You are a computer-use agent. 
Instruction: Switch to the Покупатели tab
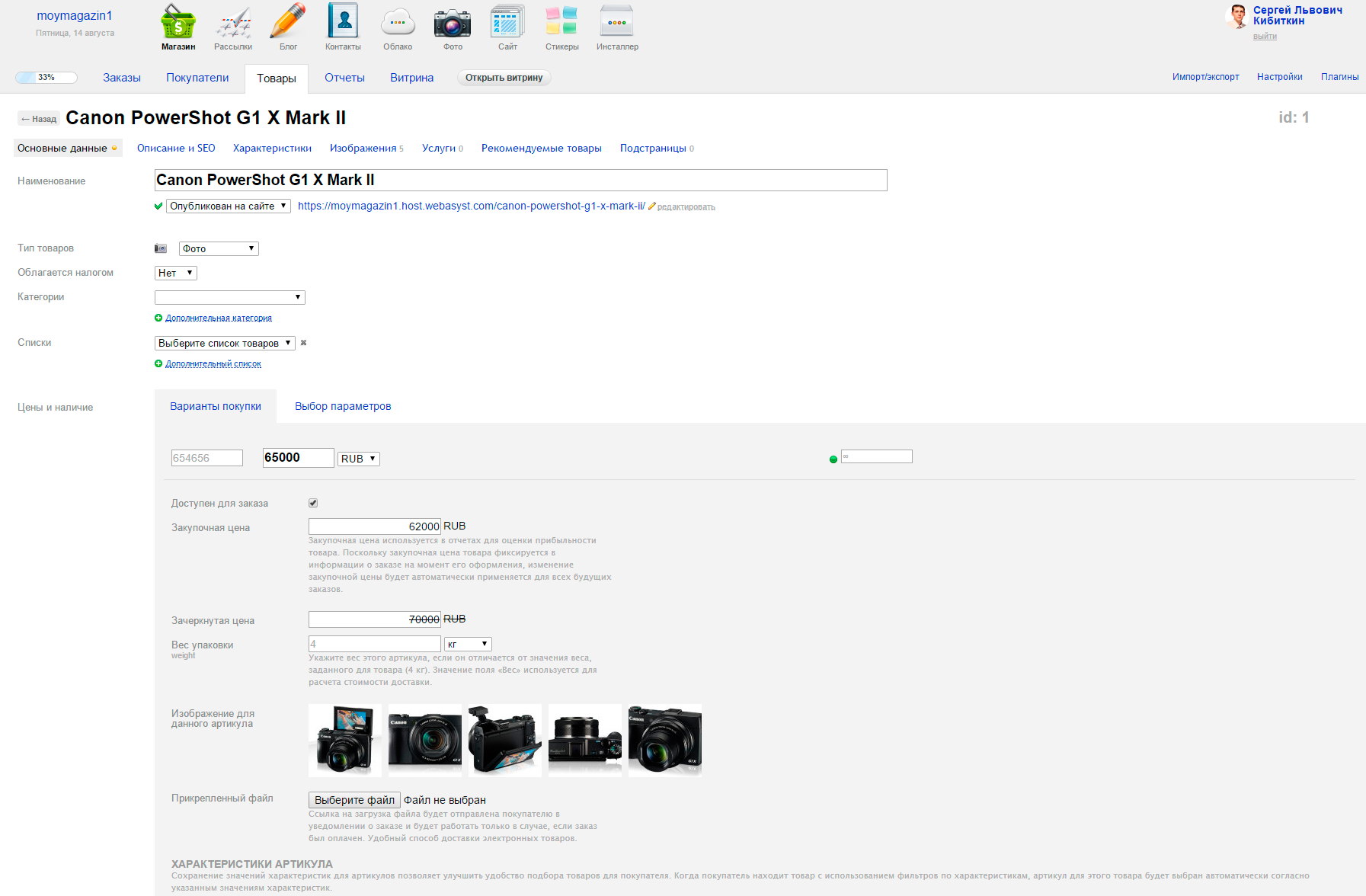coord(197,78)
